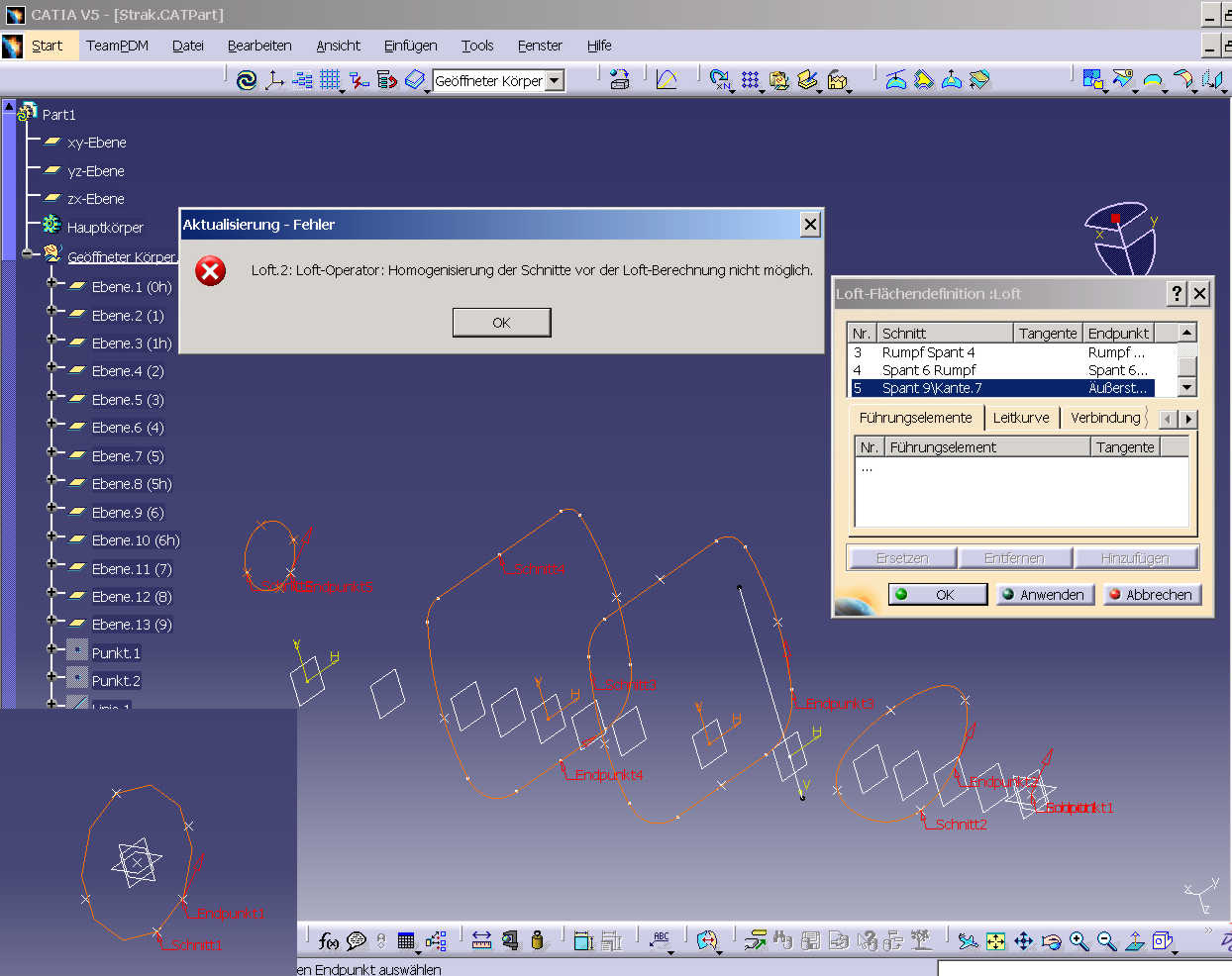Open the Tools menu
Image resolution: width=1232 pixels, height=976 pixels.
(477, 46)
